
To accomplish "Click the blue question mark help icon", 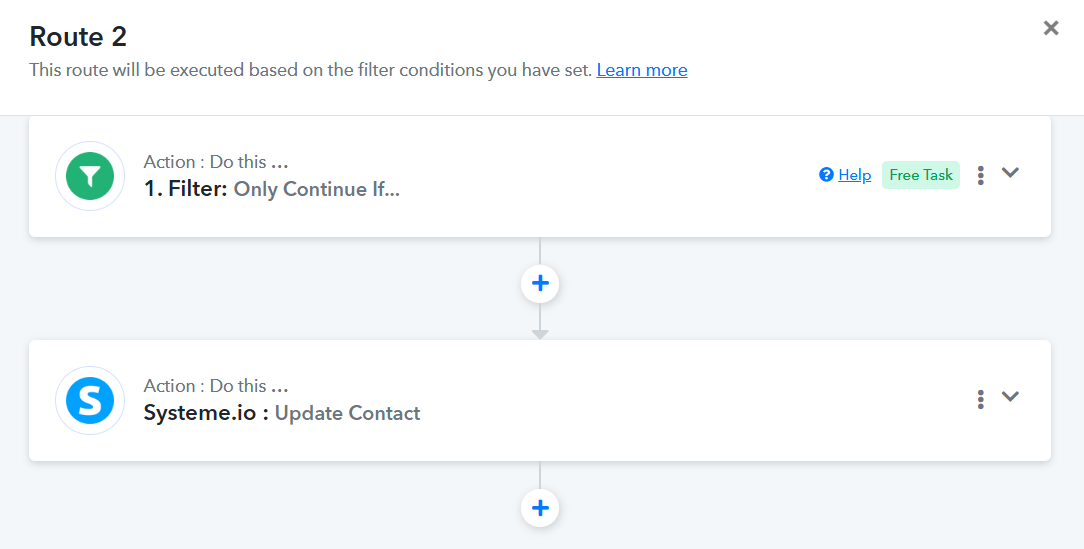I will (x=826, y=175).
